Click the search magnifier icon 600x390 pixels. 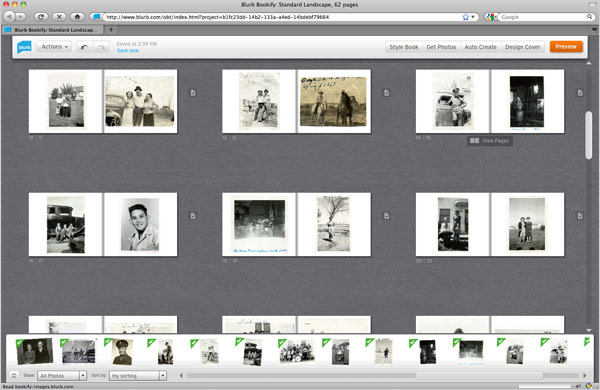coord(590,17)
